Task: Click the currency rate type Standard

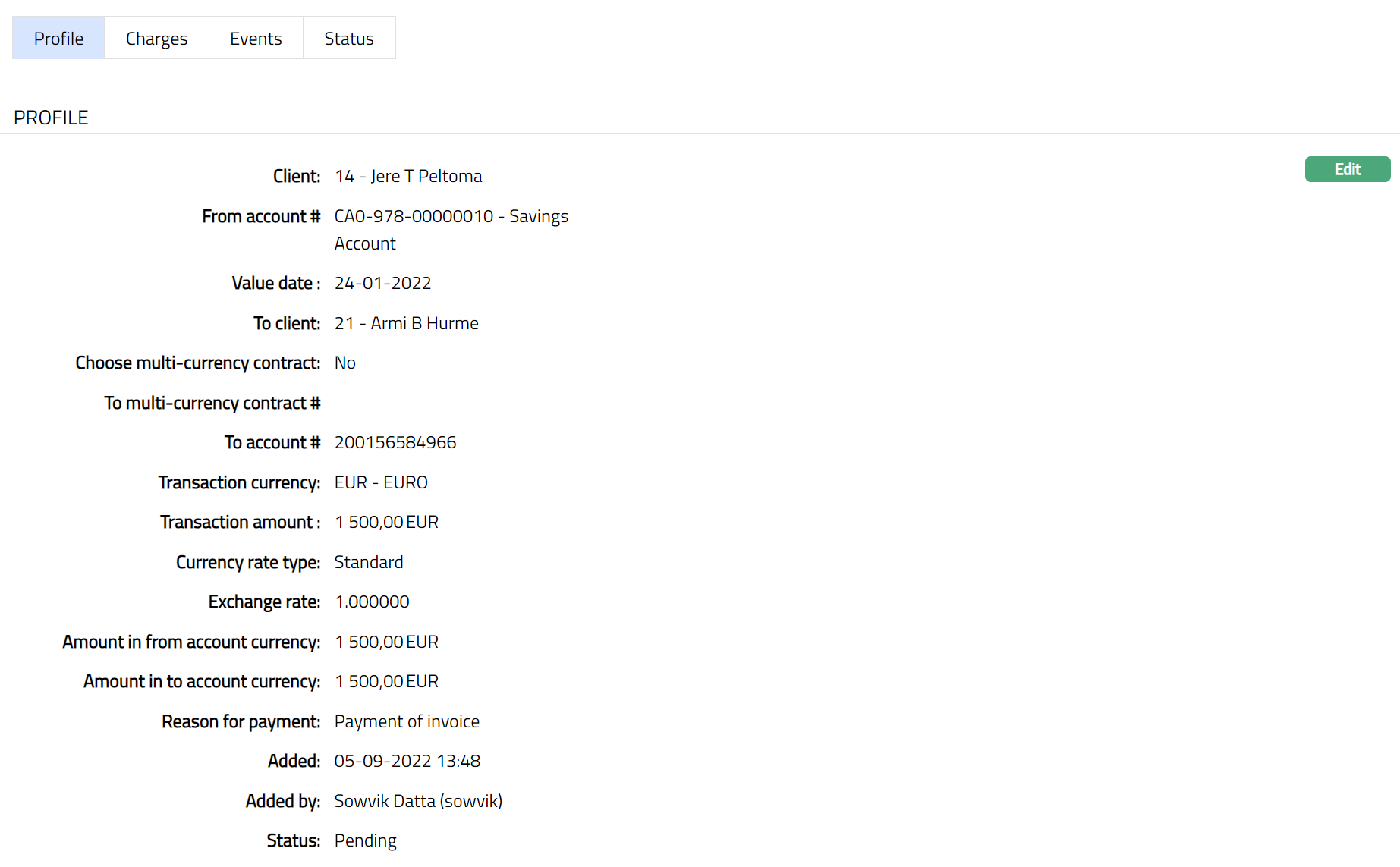Action: 368,563
